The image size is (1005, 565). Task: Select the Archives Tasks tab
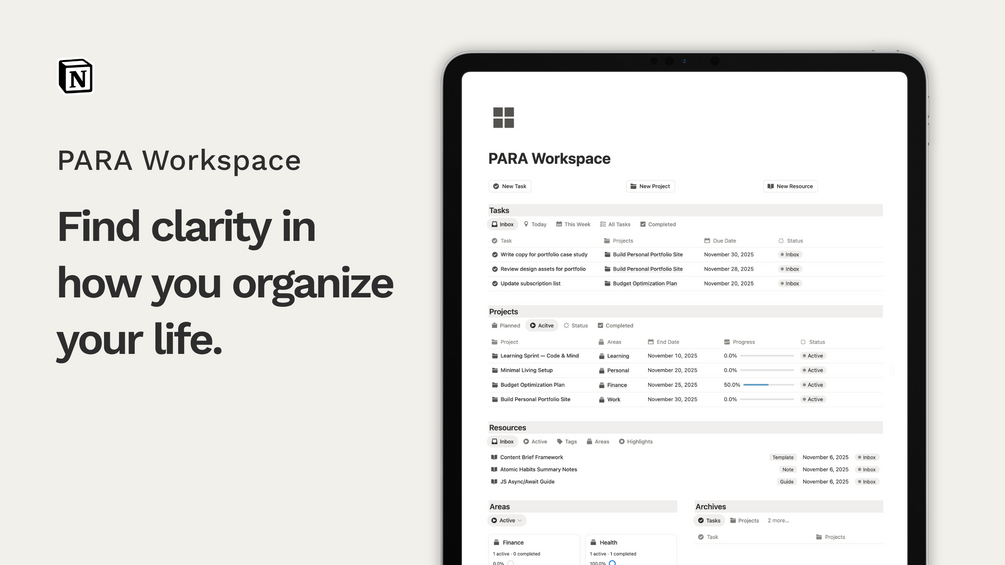click(709, 521)
